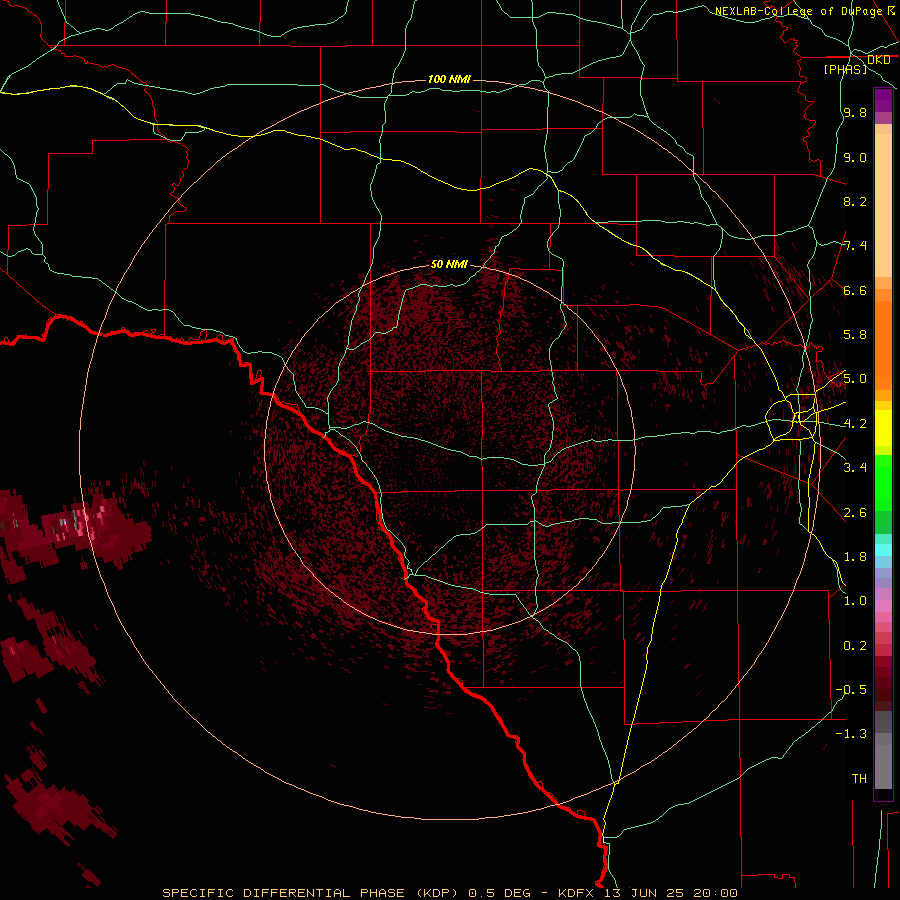Pick the yellow segment of the color bar
The height and width of the screenshot is (900, 900).
click(883, 428)
